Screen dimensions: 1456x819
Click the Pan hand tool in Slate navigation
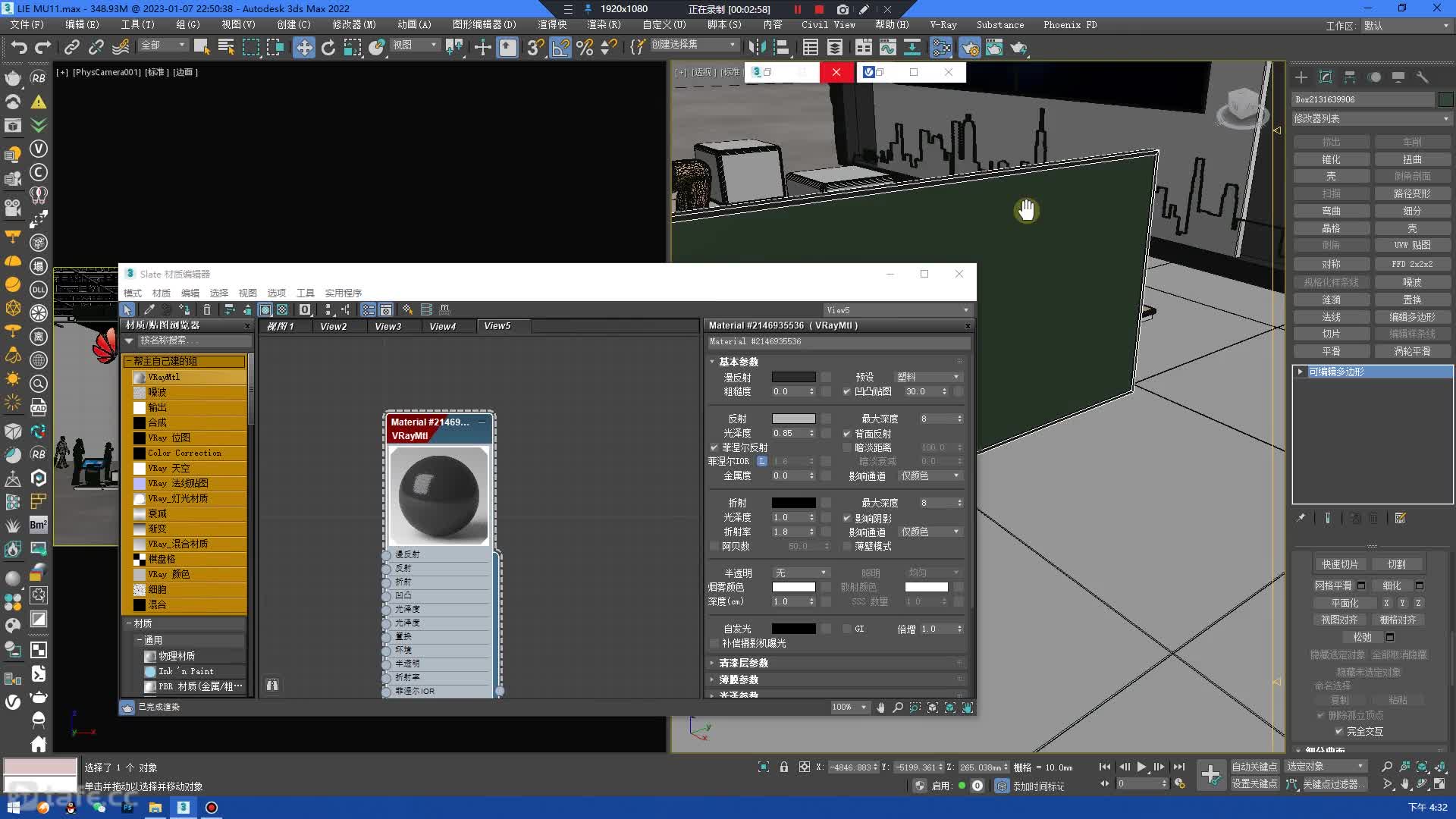click(x=880, y=707)
